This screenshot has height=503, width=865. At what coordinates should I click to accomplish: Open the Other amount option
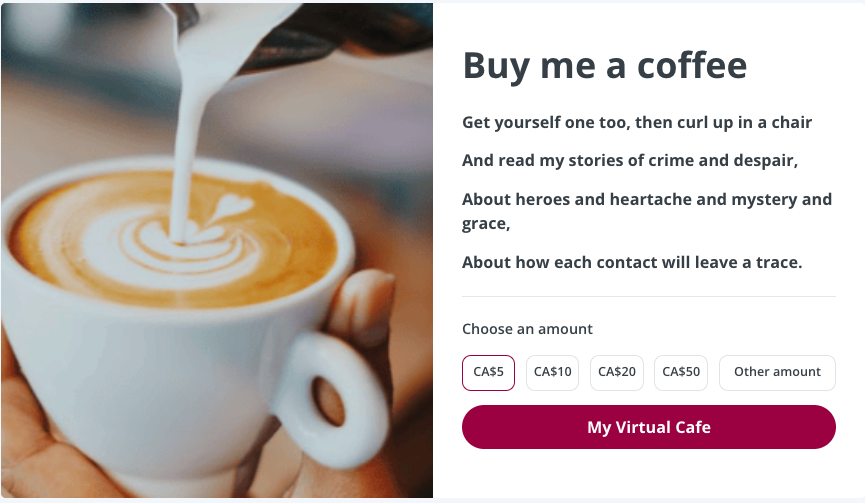[x=777, y=373]
